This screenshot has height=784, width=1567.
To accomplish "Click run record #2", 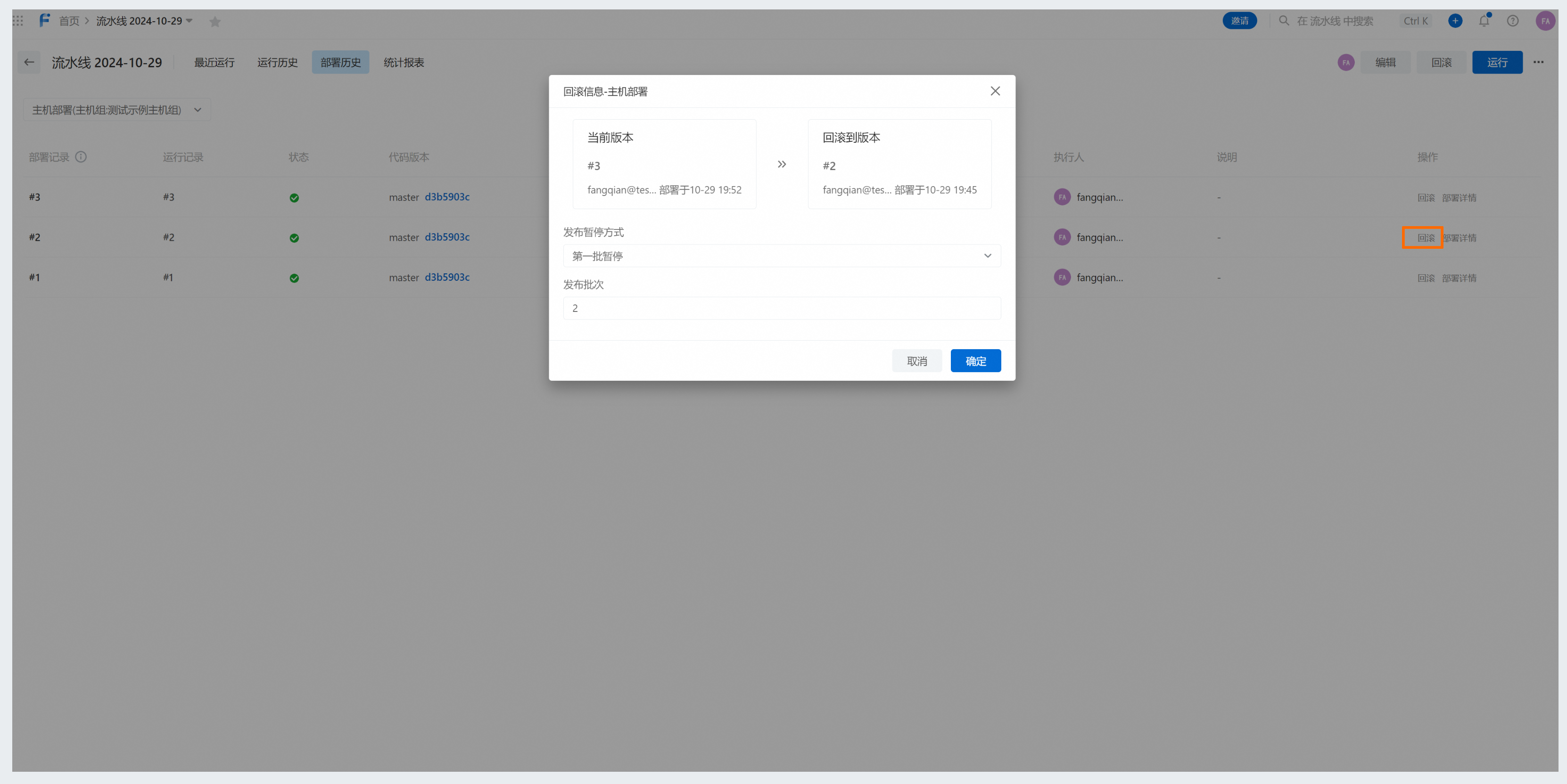I will (x=168, y=237).
